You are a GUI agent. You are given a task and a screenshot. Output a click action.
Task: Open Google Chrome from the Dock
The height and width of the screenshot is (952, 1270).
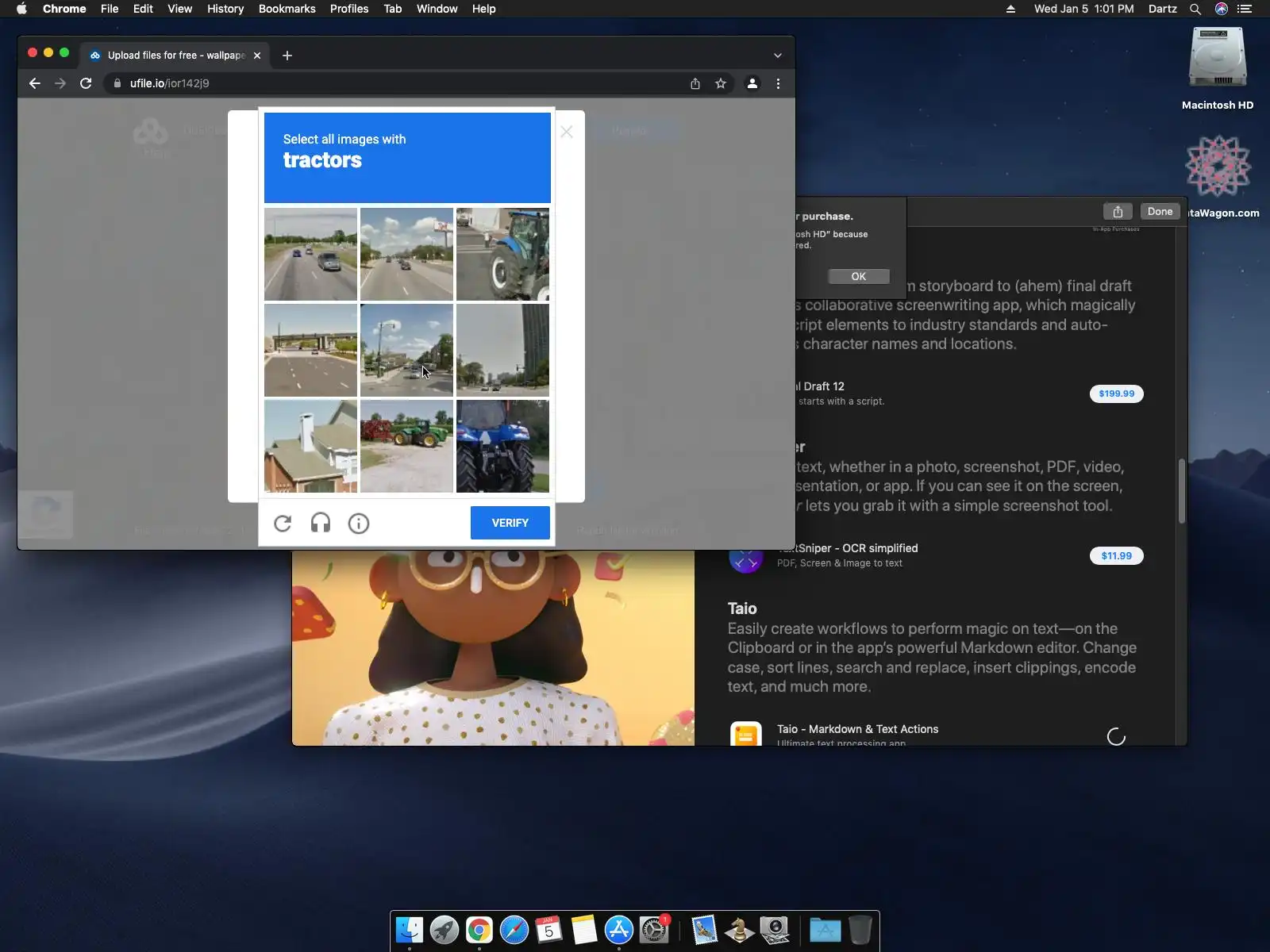(x=479, y=930)
